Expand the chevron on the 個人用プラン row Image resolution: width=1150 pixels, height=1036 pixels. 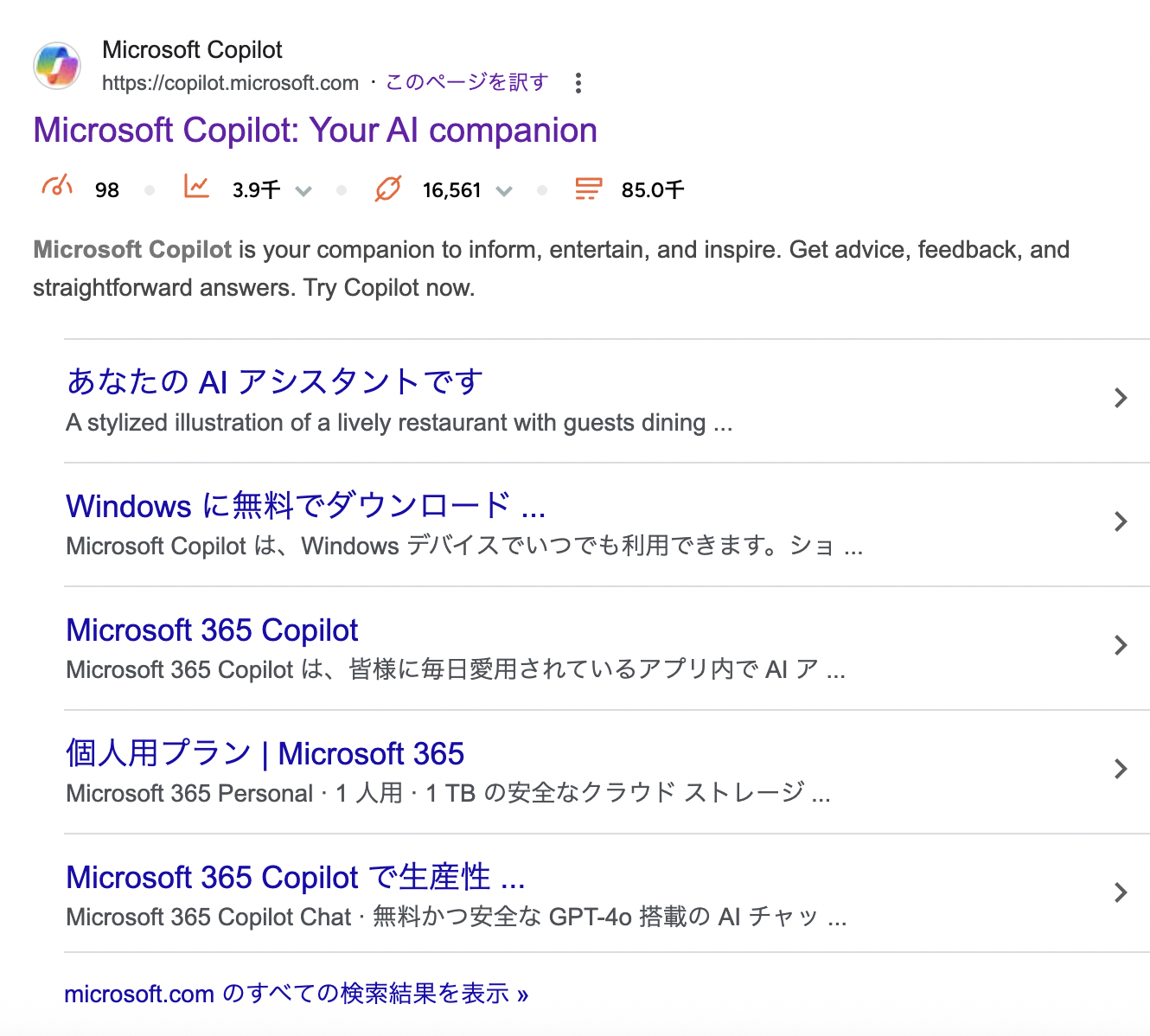[1121, 769]
